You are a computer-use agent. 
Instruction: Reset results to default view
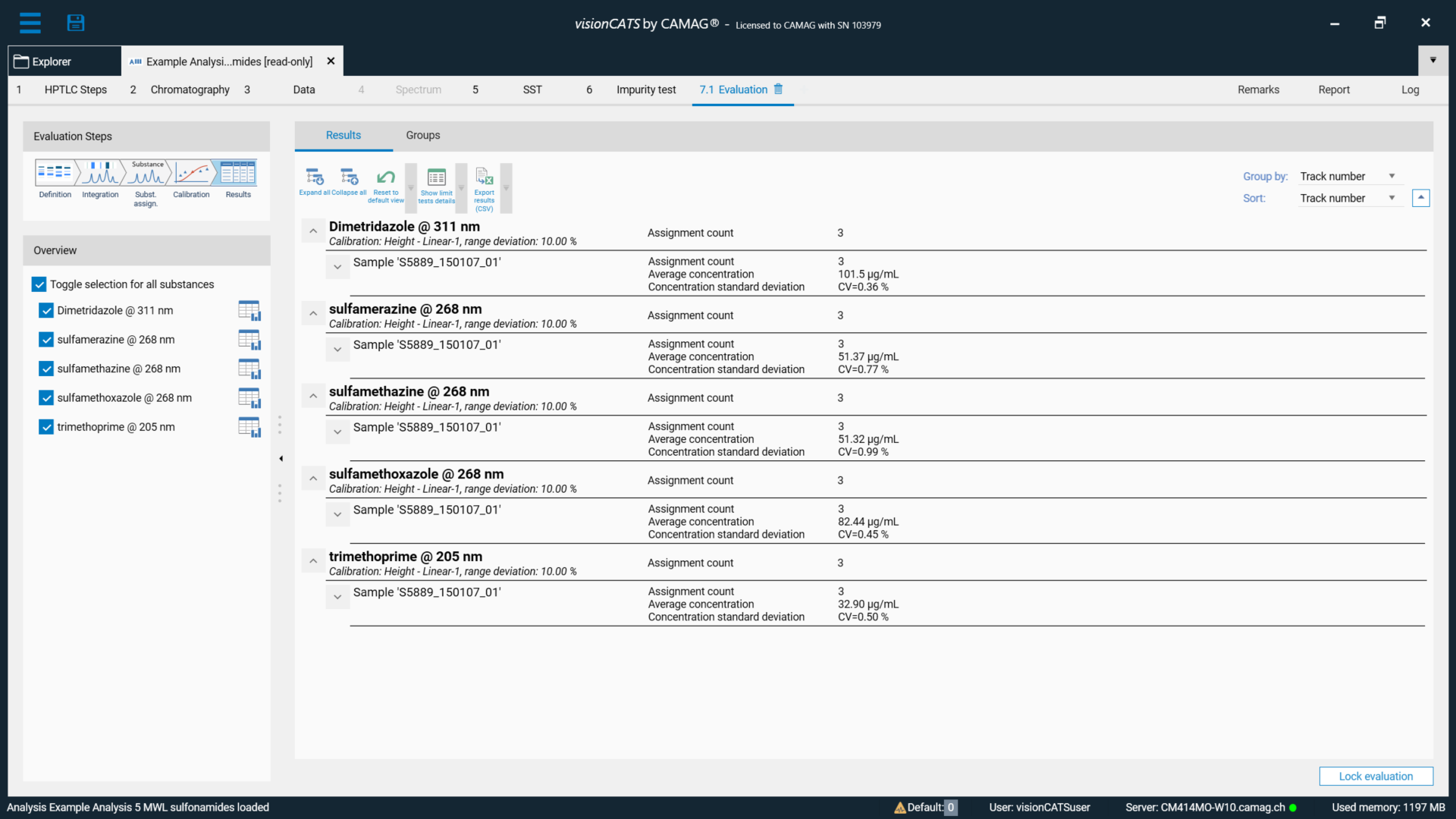click(385, 182)
